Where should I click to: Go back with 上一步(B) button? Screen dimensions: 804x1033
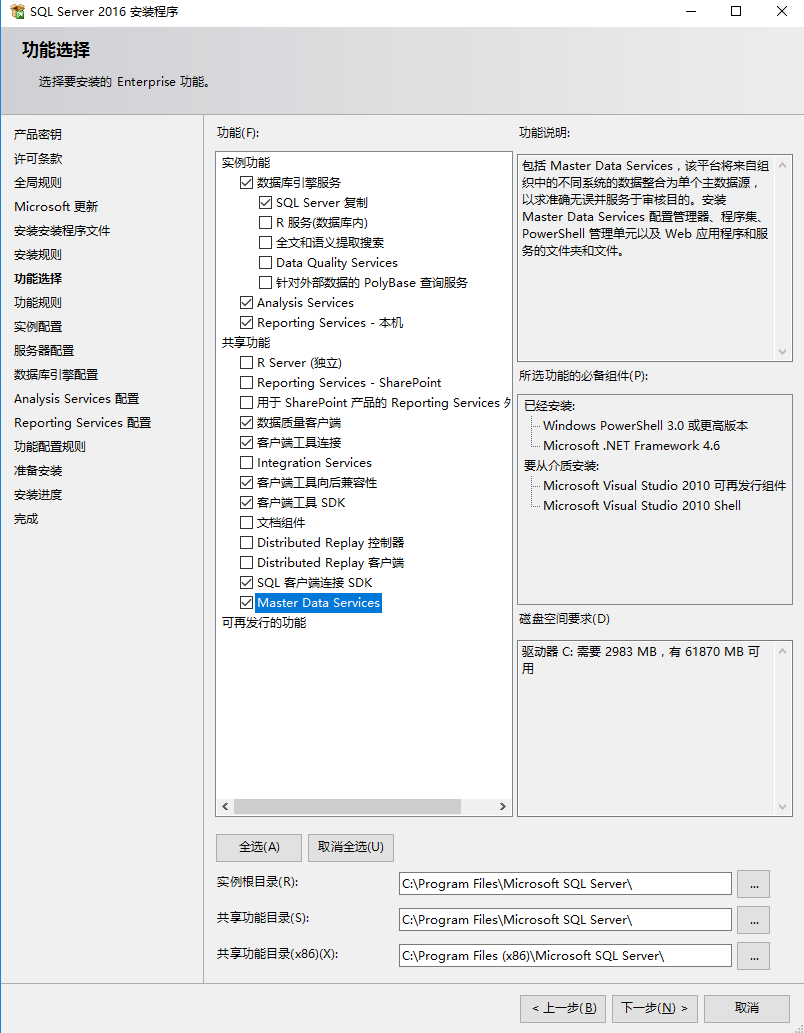563,1008
